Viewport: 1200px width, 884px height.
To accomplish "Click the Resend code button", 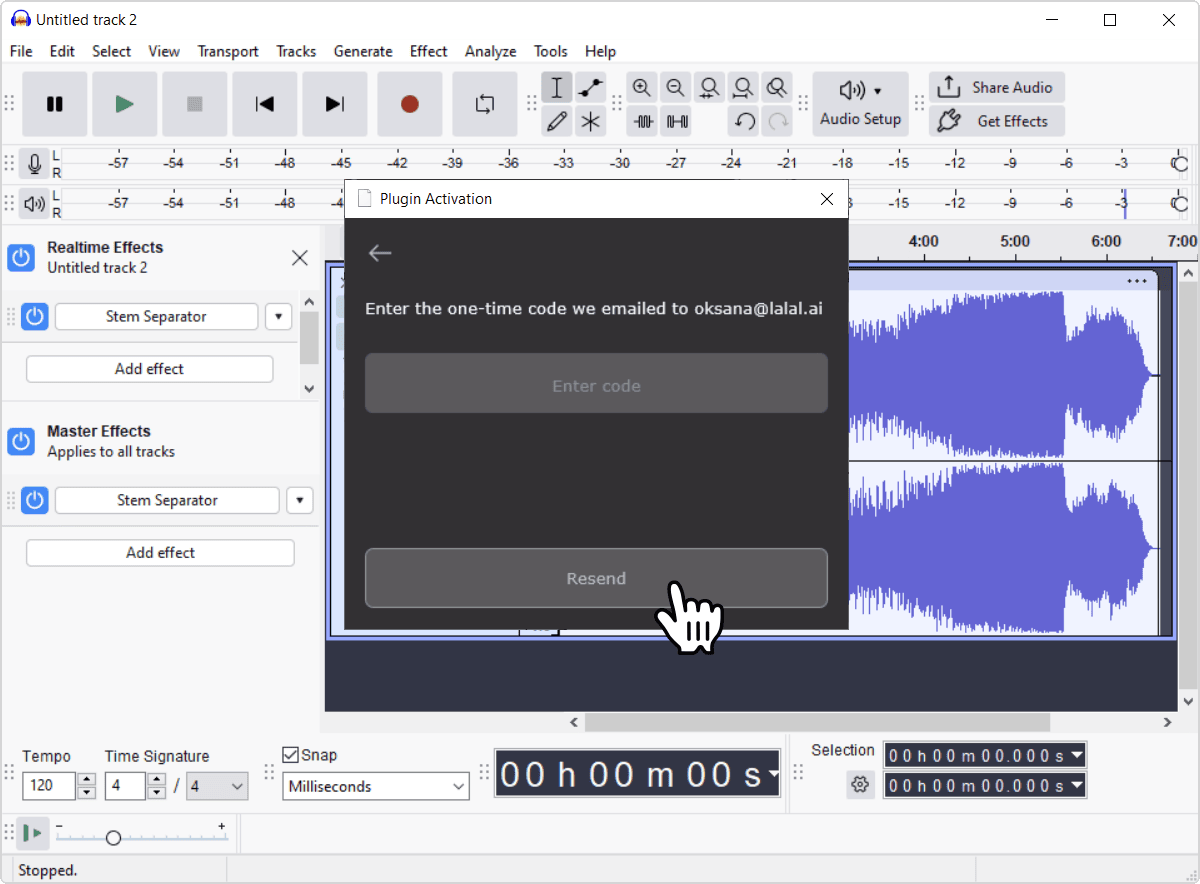I will (x=596, y=578).
